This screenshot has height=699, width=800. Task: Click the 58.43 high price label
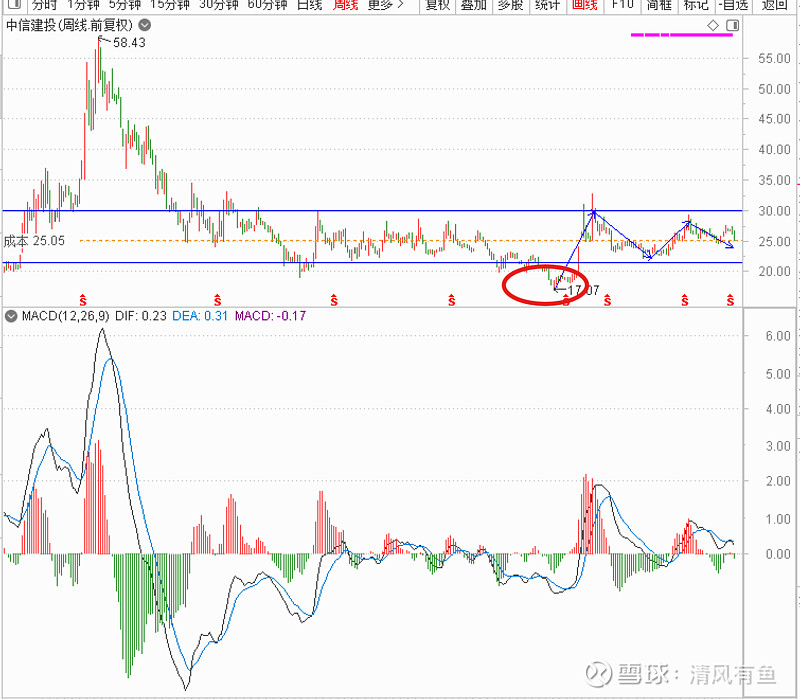129,43
